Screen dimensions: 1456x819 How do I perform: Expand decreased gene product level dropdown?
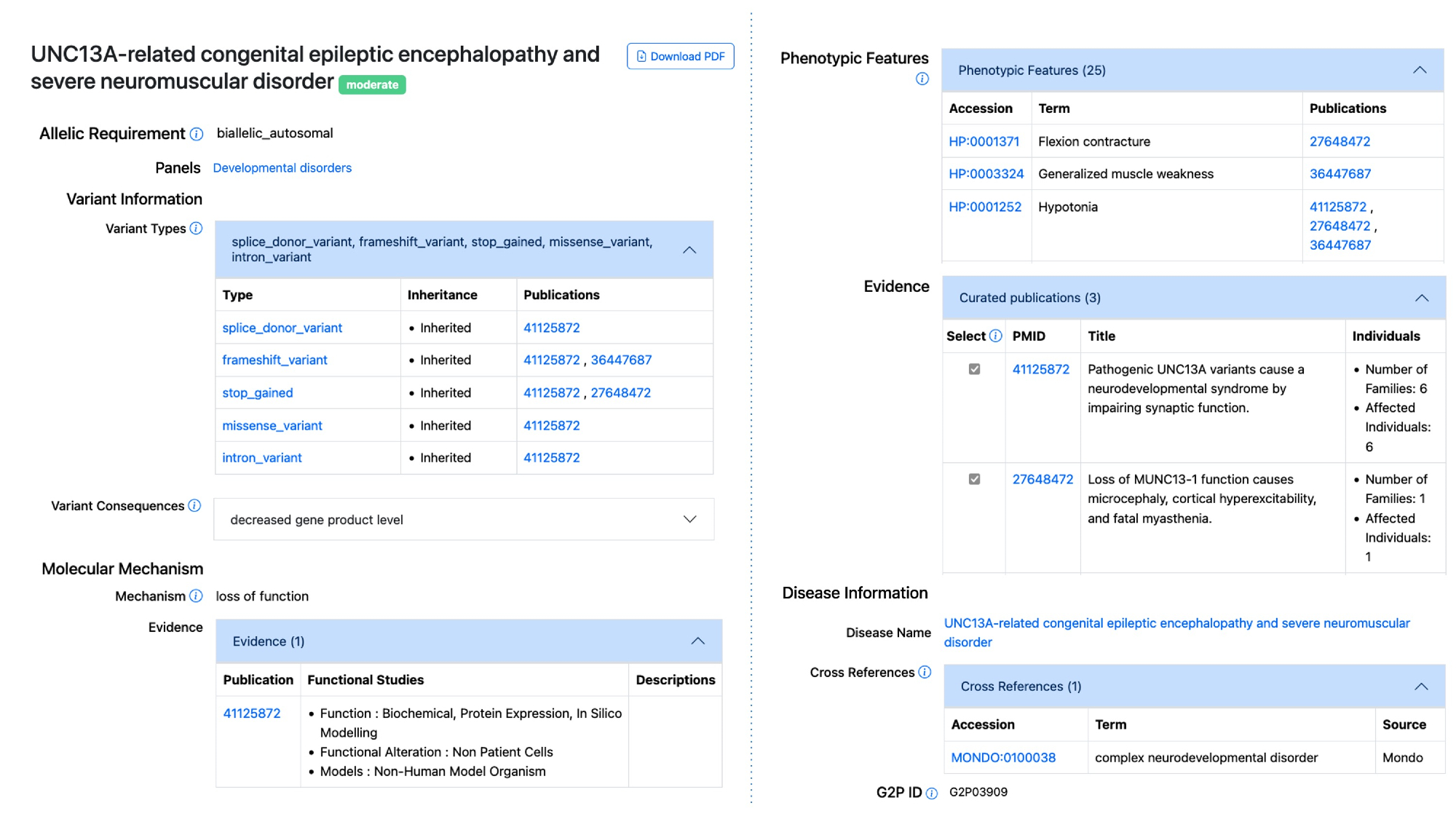689,520
